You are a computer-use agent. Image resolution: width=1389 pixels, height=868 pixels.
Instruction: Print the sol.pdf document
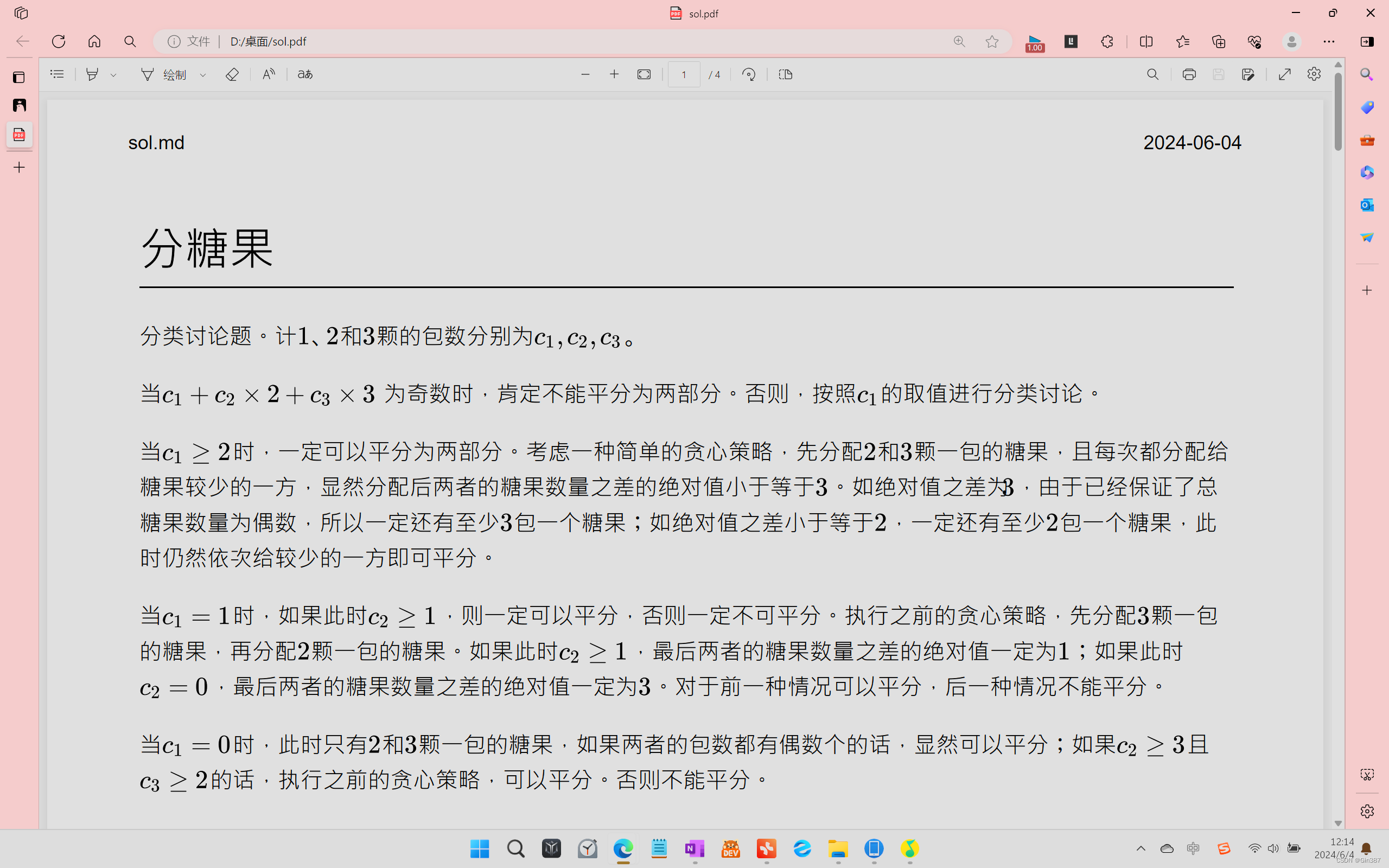1189,74
